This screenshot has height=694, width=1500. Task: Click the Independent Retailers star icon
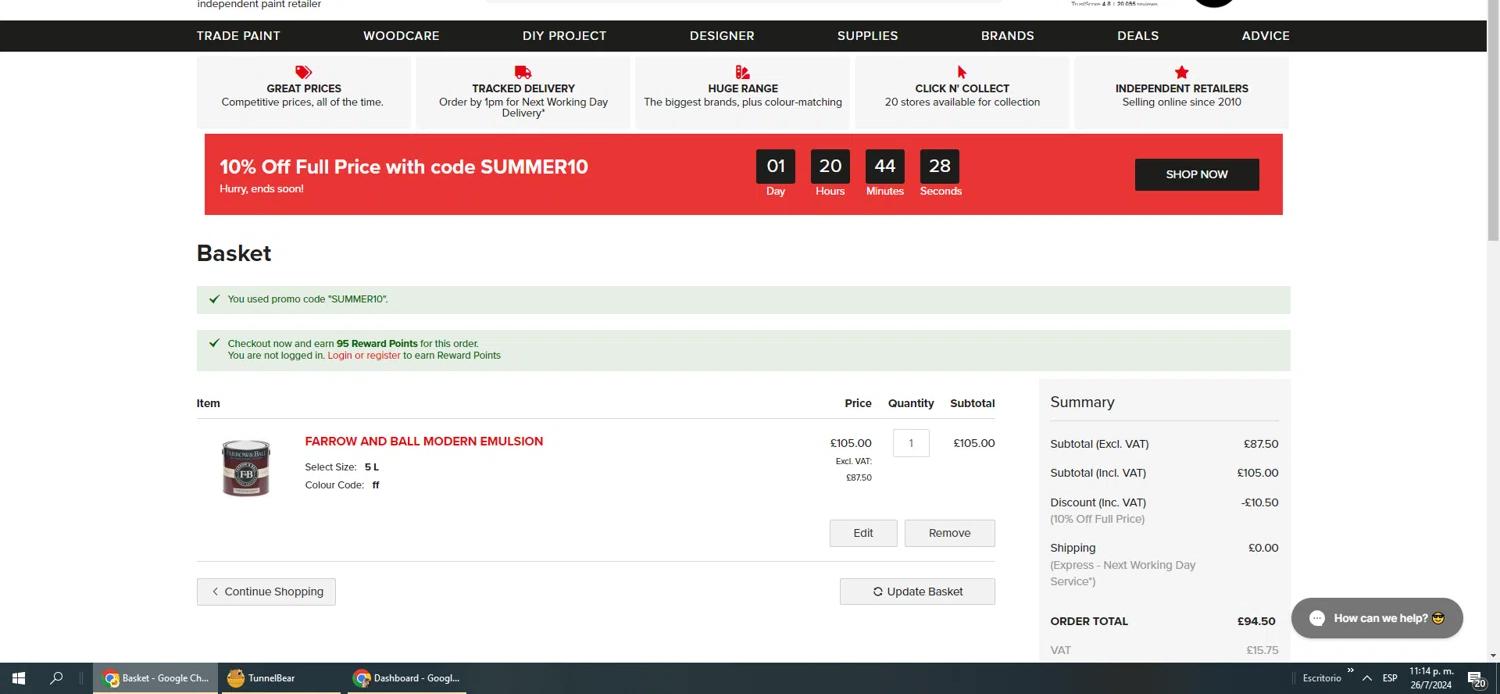(1182, 72)
